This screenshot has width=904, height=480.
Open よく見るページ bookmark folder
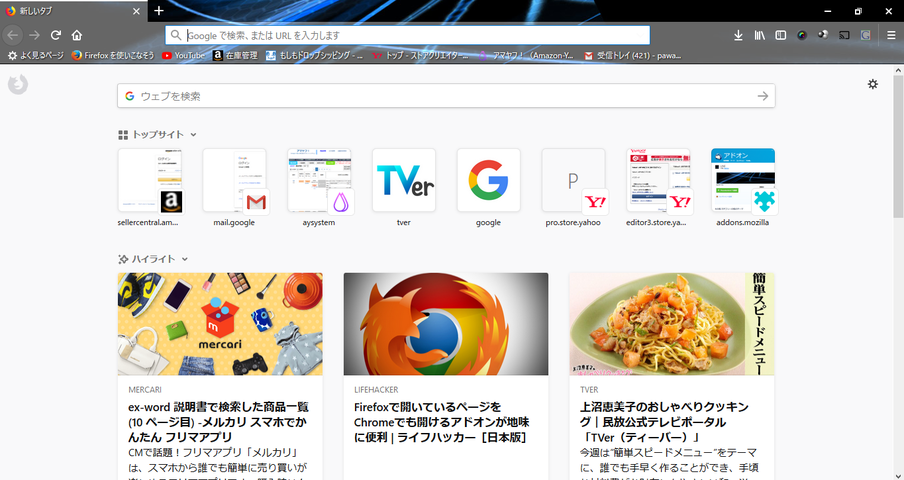[x=36, y=56]
